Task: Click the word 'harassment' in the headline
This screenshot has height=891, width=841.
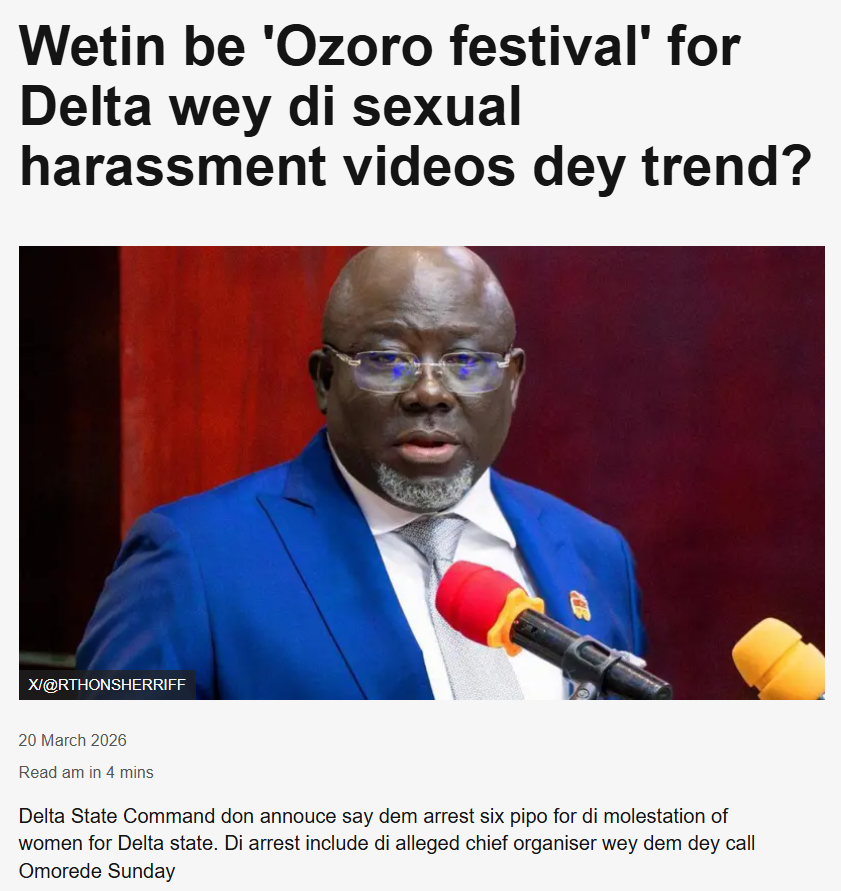Action: point(173,166)
